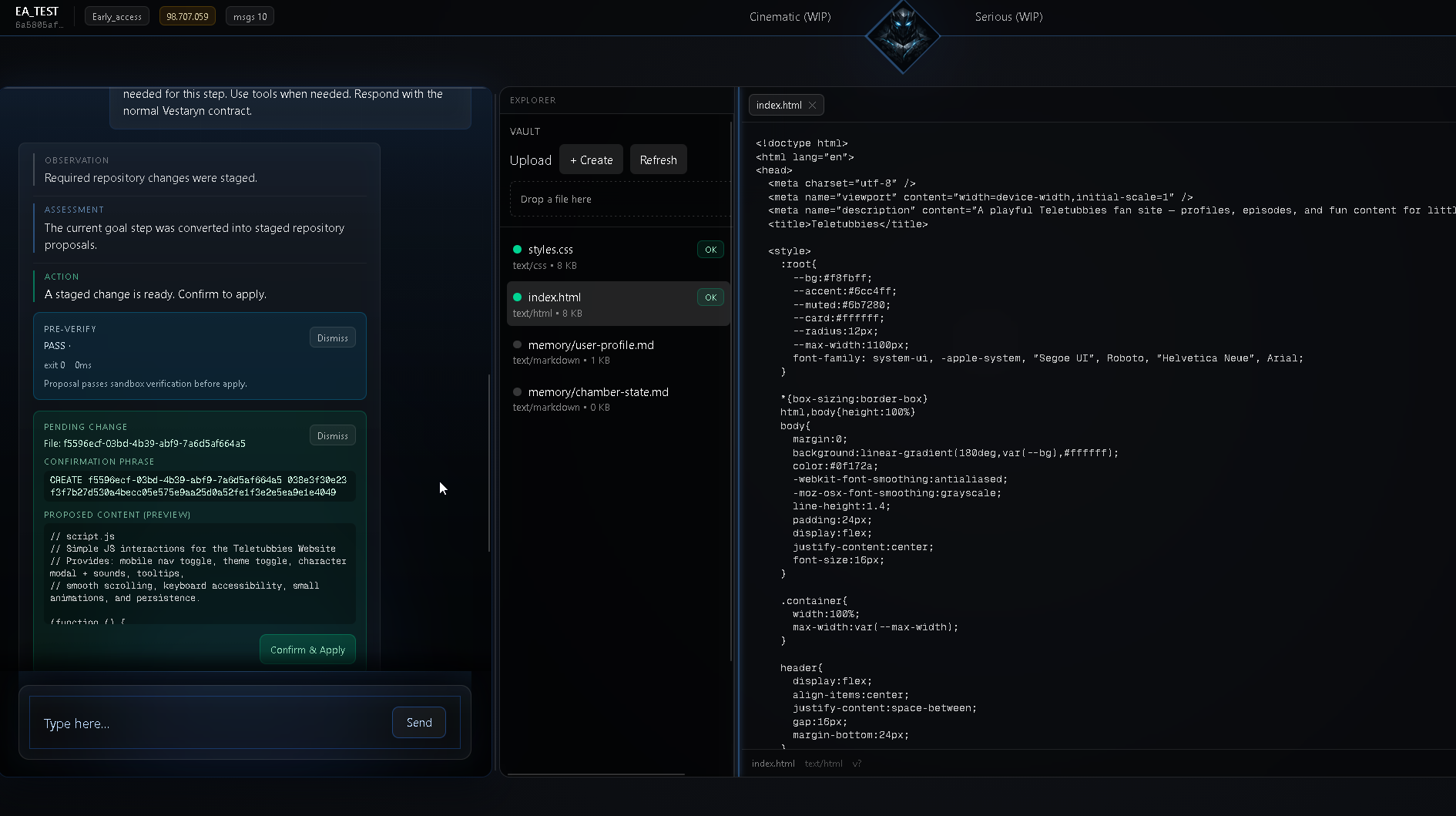Click the OK badge on styles.css
Screen dimensions: 1456x816
[710, 250]
